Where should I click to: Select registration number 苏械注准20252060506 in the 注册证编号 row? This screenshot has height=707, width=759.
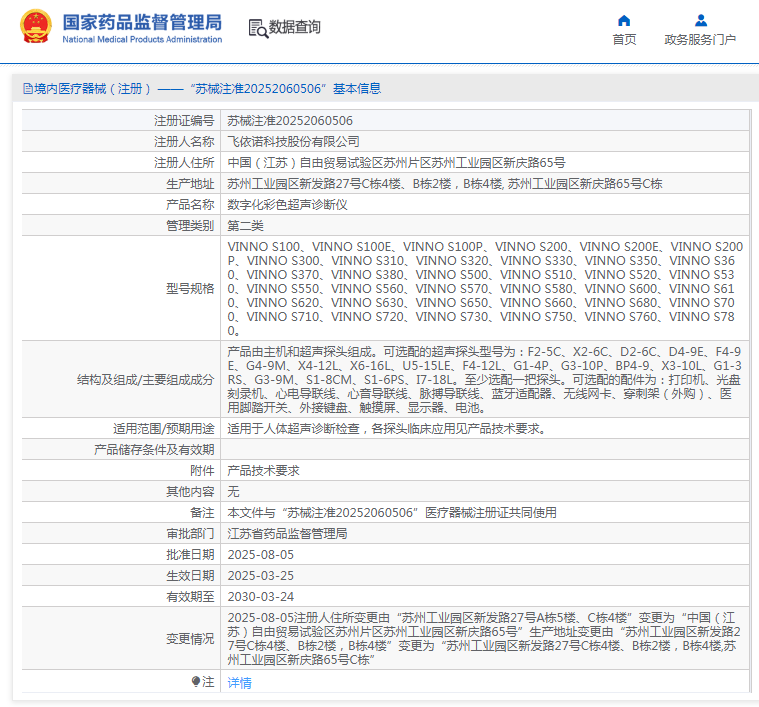point(289,120)
